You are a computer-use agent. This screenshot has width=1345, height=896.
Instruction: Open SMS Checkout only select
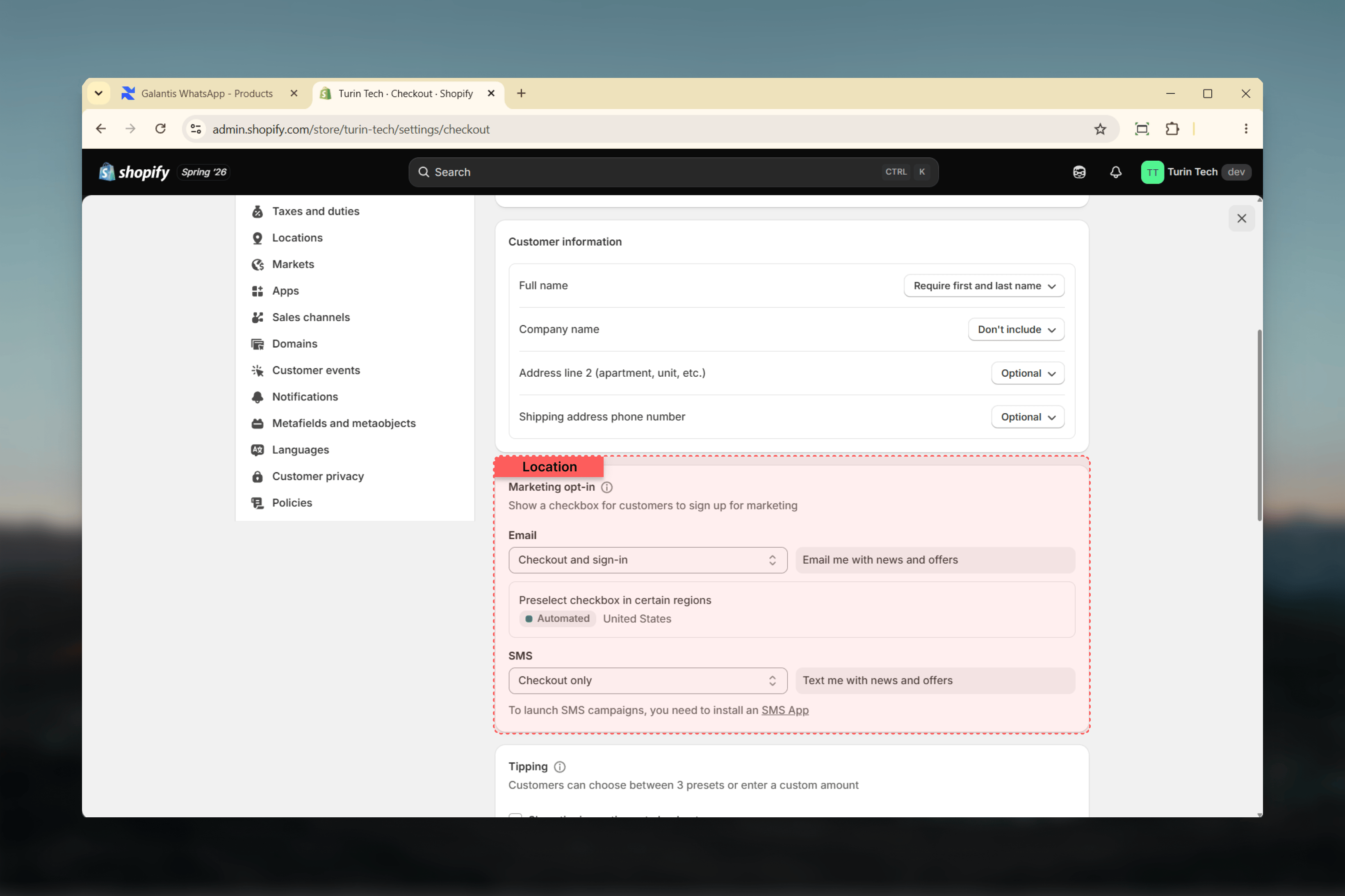click(x=647, y=680)
